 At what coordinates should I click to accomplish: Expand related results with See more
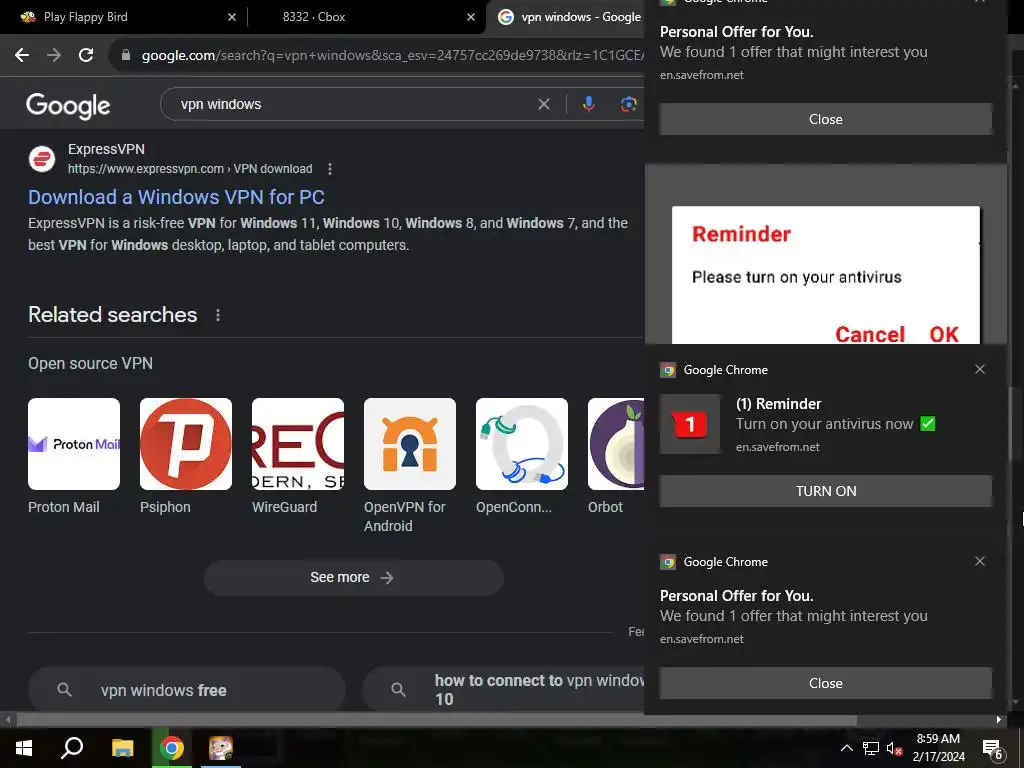click(354, 577)
